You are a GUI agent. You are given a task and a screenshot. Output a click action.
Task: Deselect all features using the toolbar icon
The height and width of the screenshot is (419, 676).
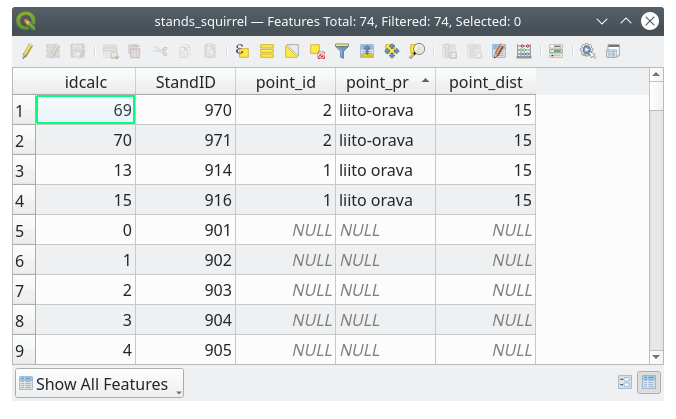(317, 51)
